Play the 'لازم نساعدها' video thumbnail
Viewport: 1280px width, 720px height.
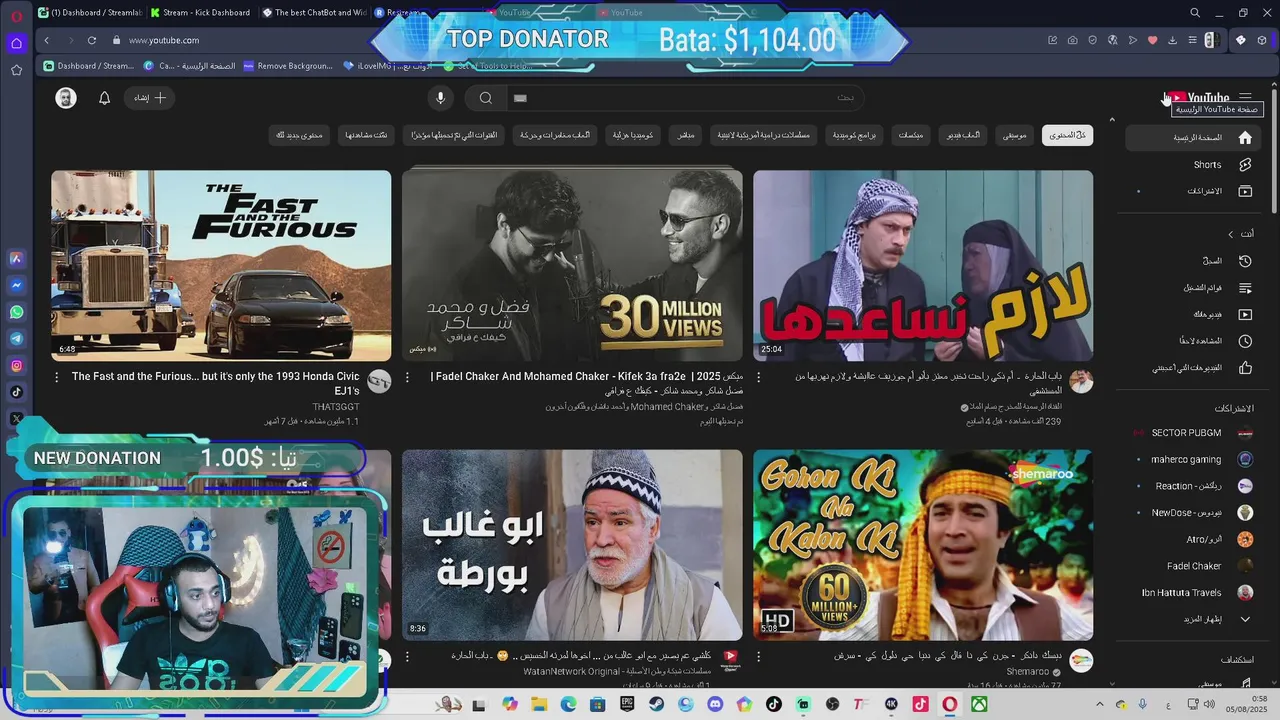point(923,265)
